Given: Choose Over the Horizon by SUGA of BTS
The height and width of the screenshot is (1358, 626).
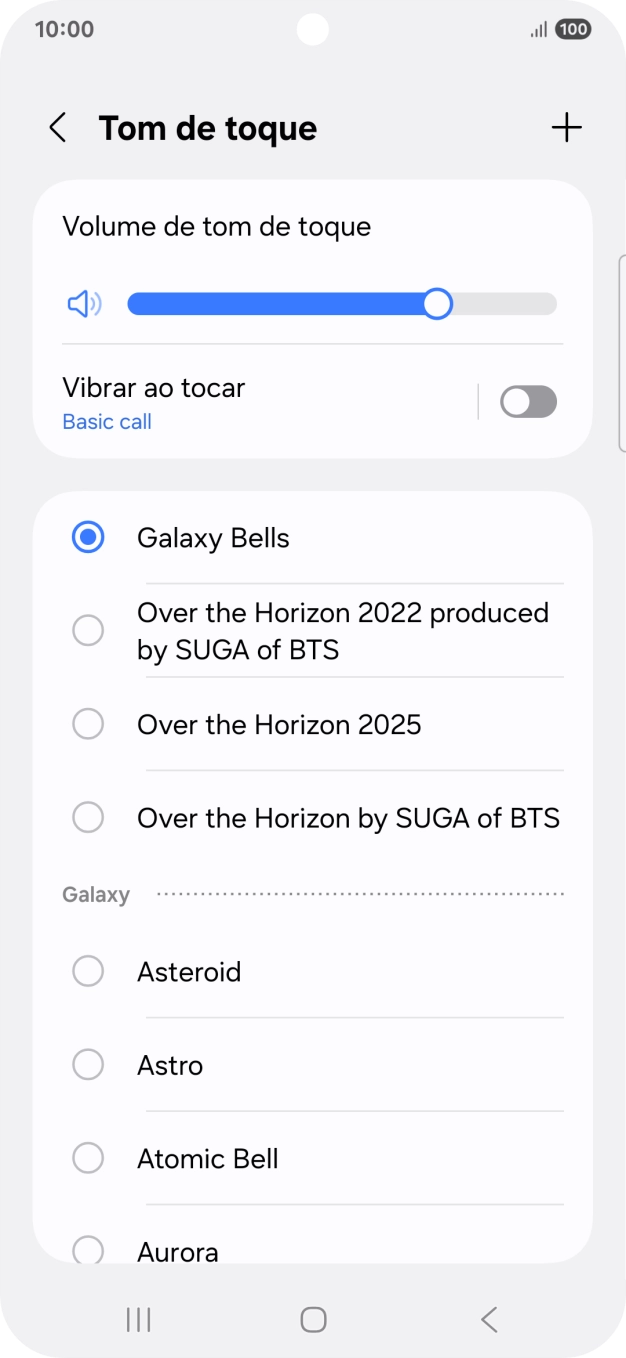Looking at the screenshot, I should pos(88,818).
